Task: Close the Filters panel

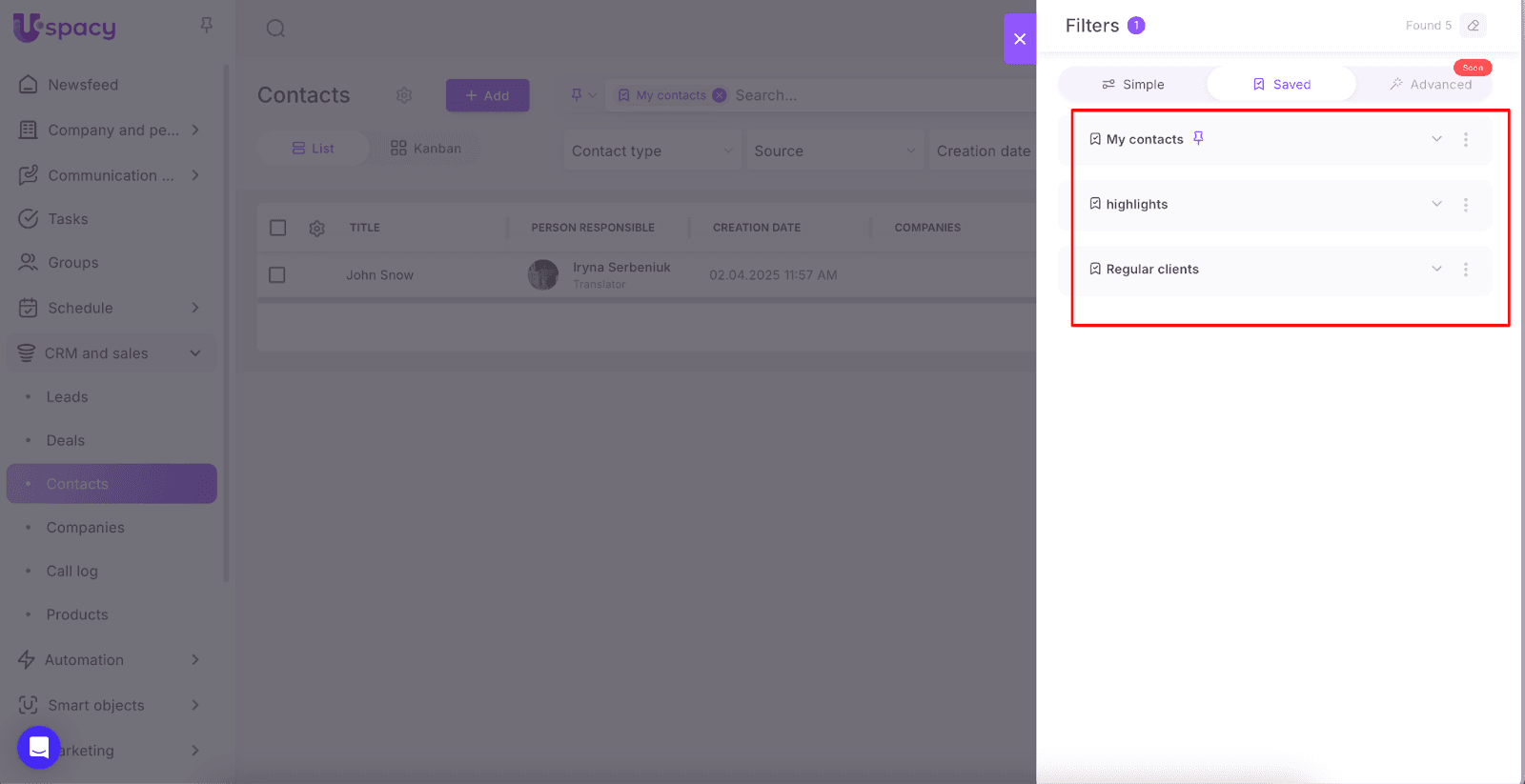Action: tap(1020, 39)
